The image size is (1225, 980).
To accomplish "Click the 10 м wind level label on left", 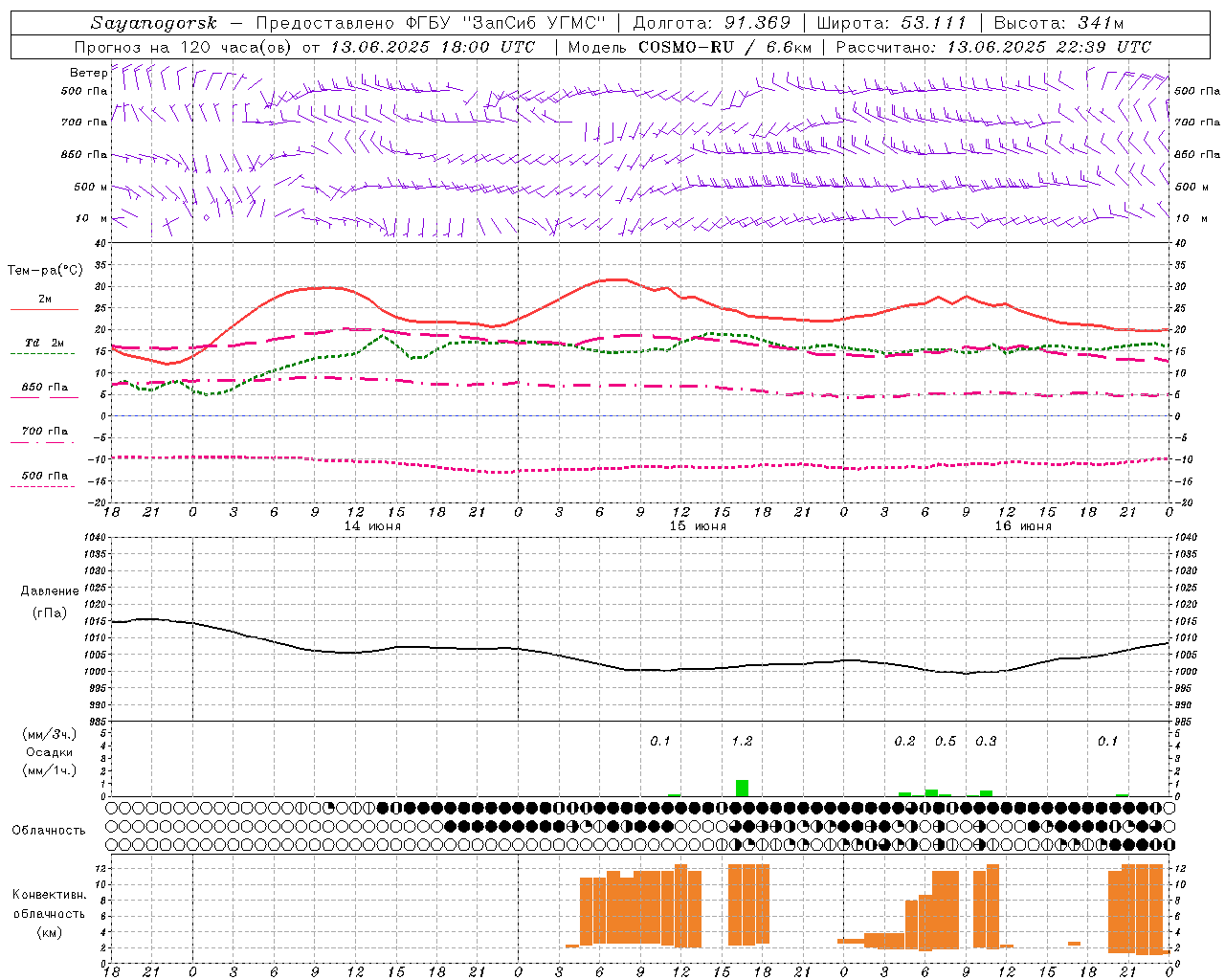I will coord(92,218).
